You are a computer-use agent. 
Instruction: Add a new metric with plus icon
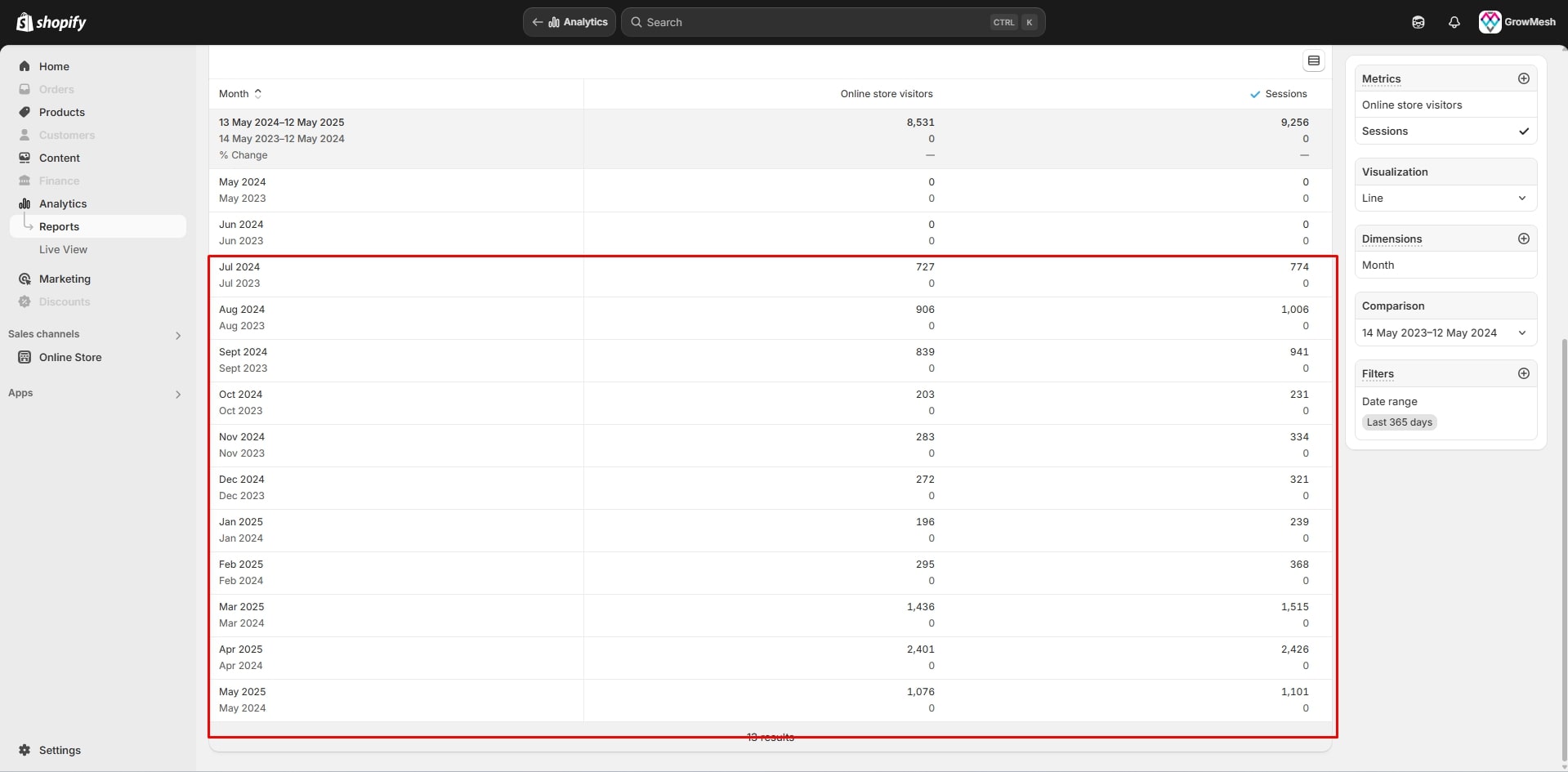click(1523, 78)
